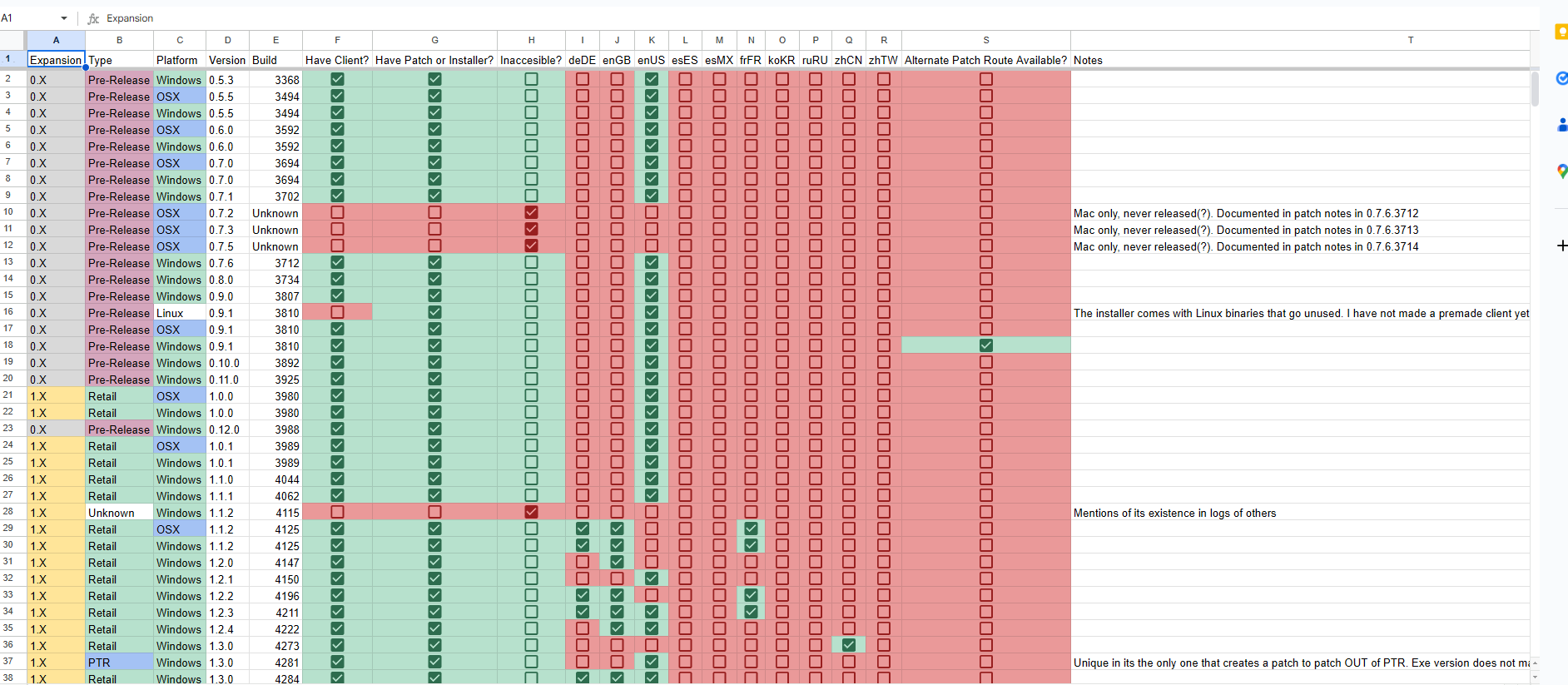
Task: Select build cell '4281'
Action: tap(275, 662)
